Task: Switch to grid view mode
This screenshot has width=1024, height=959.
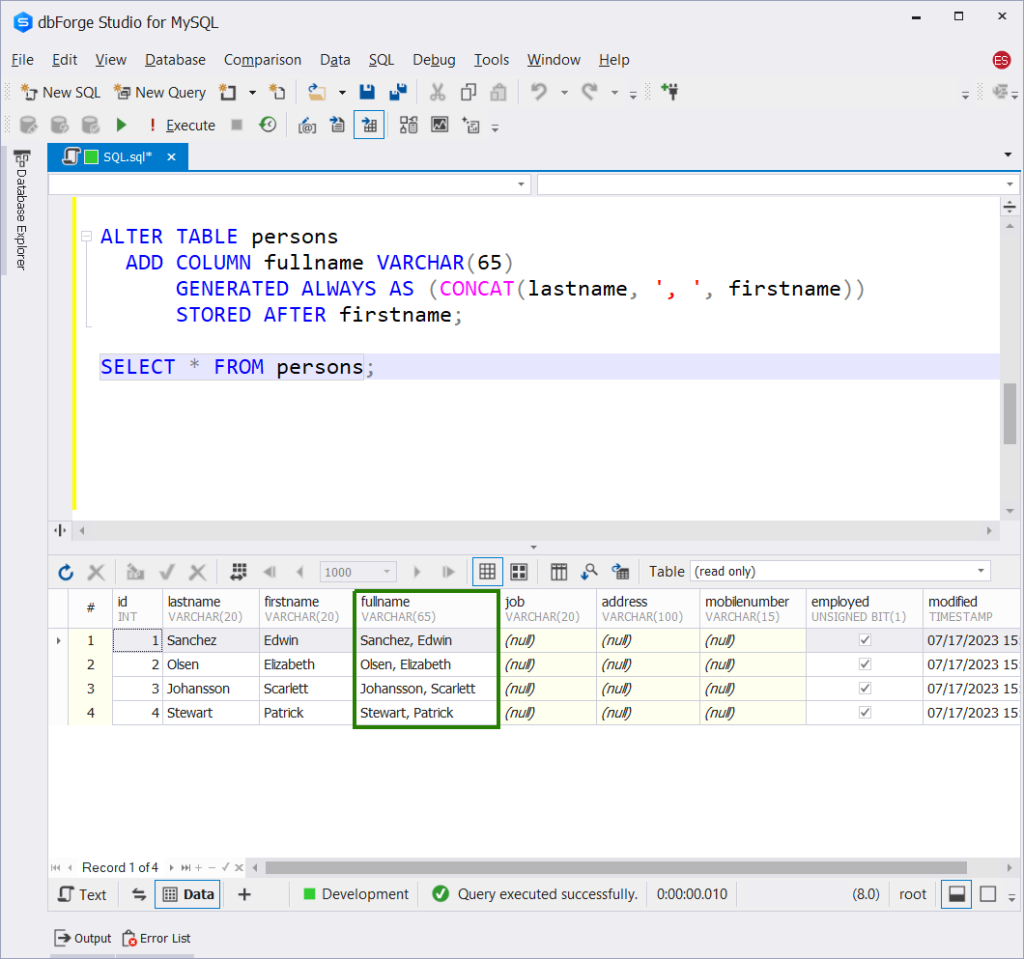Action: [487, 572]
